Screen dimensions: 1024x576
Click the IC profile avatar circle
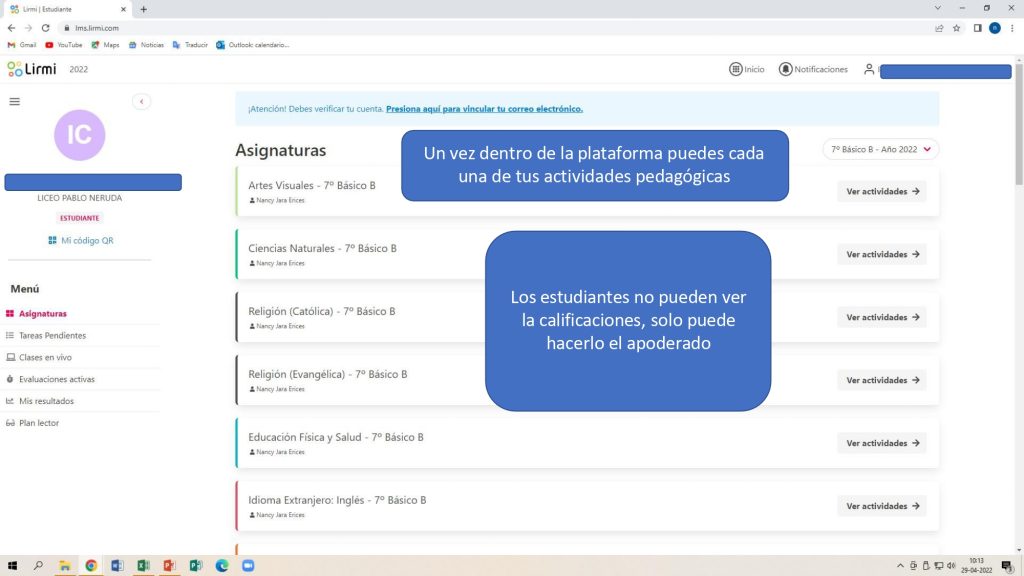pyautogui.click(x=79, y=135)
